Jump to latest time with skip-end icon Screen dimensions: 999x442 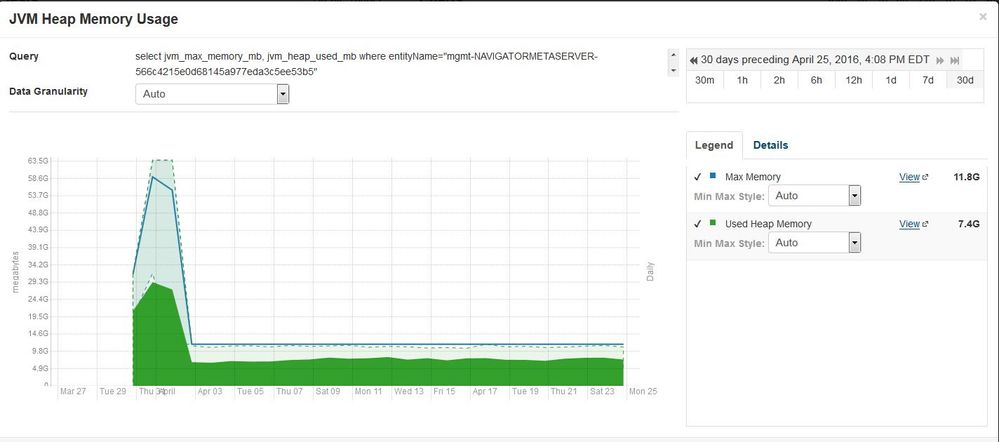(x=954, y=61)
